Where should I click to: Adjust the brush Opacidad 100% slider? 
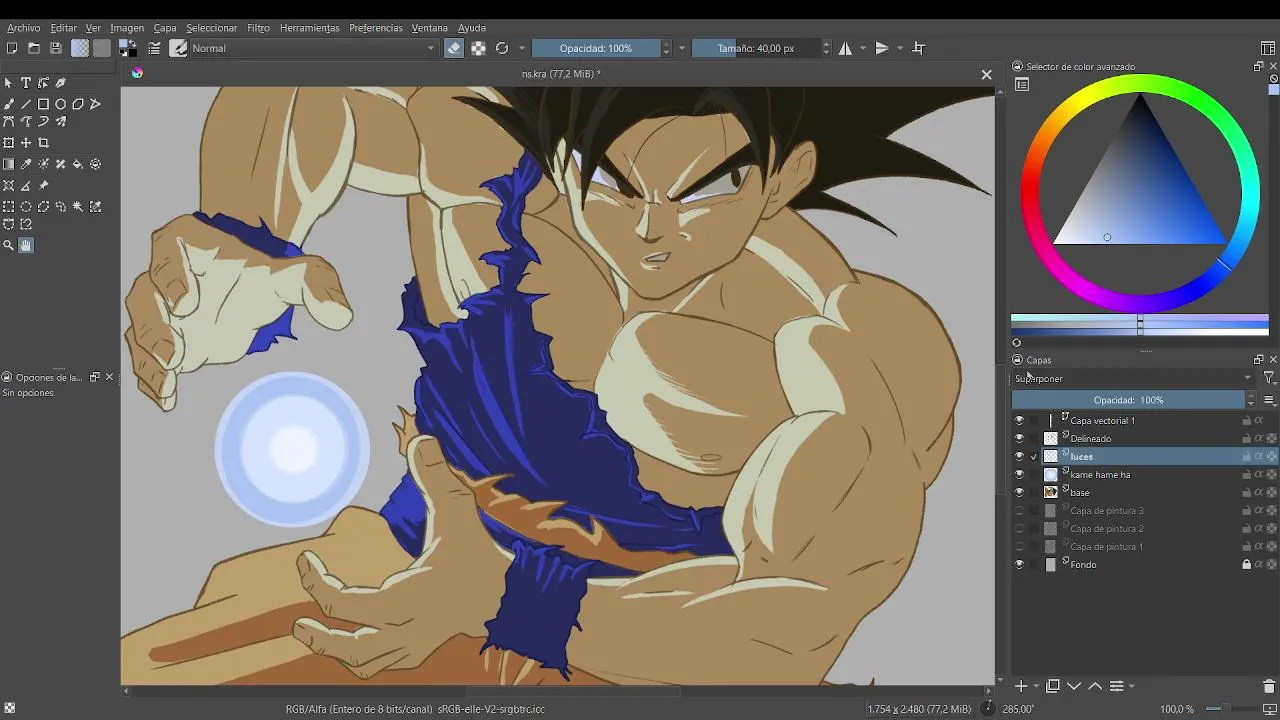coord(596,48)
